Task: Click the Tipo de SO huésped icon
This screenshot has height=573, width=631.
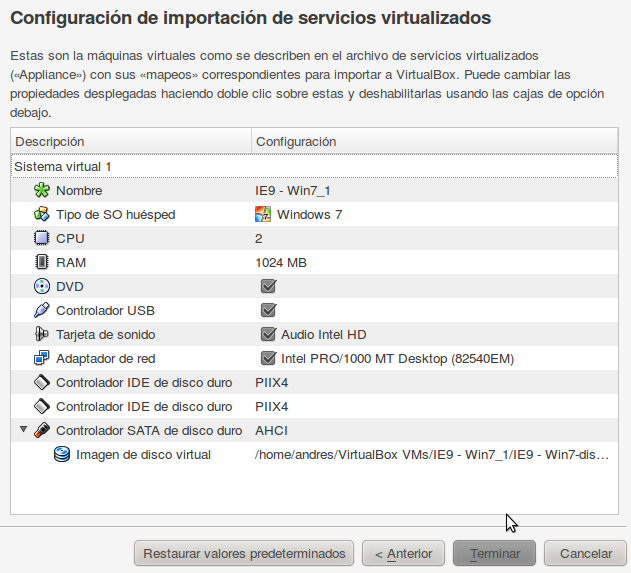Action: click(x=42, y=214)
